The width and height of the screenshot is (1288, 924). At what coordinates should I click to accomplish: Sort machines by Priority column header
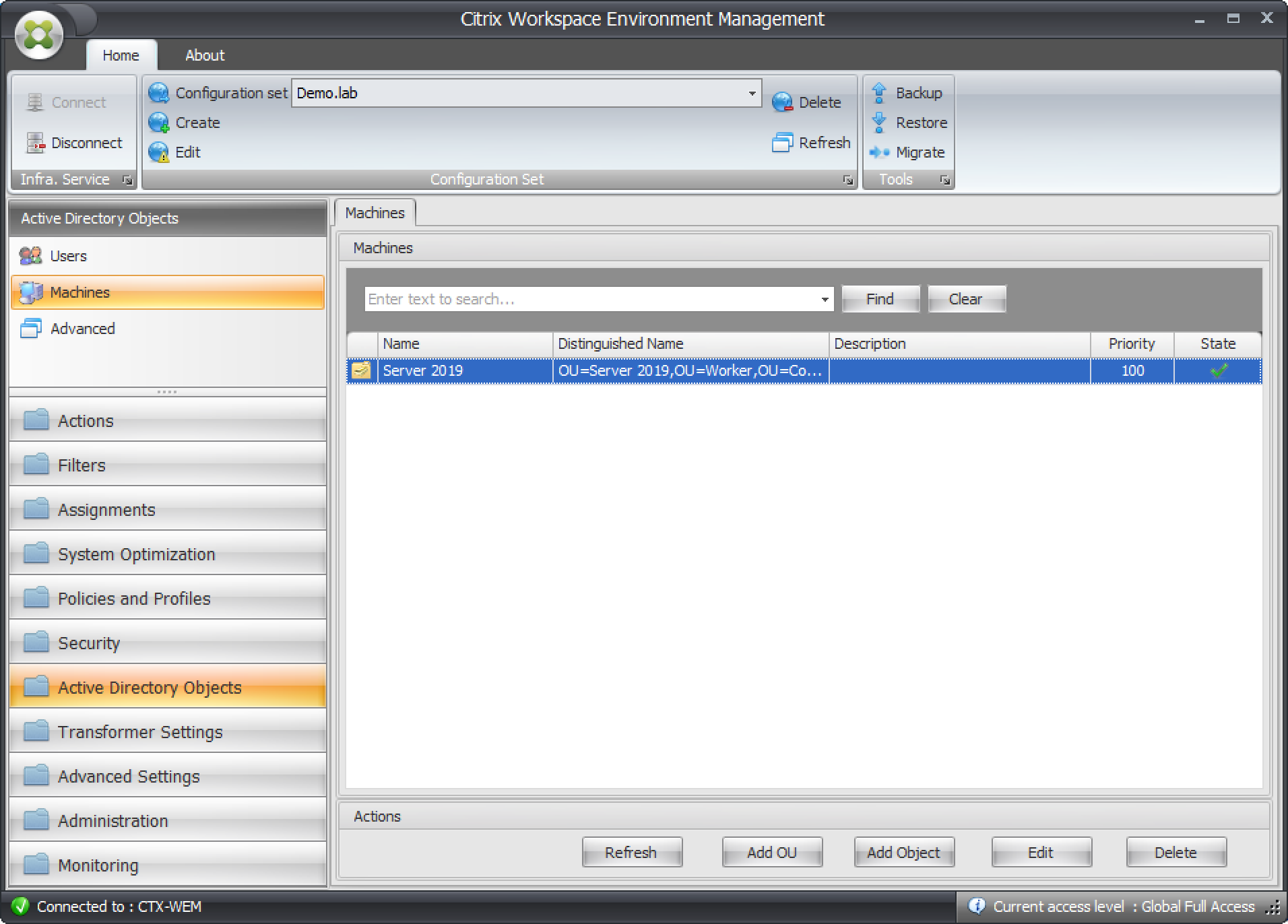[1131, 343]
